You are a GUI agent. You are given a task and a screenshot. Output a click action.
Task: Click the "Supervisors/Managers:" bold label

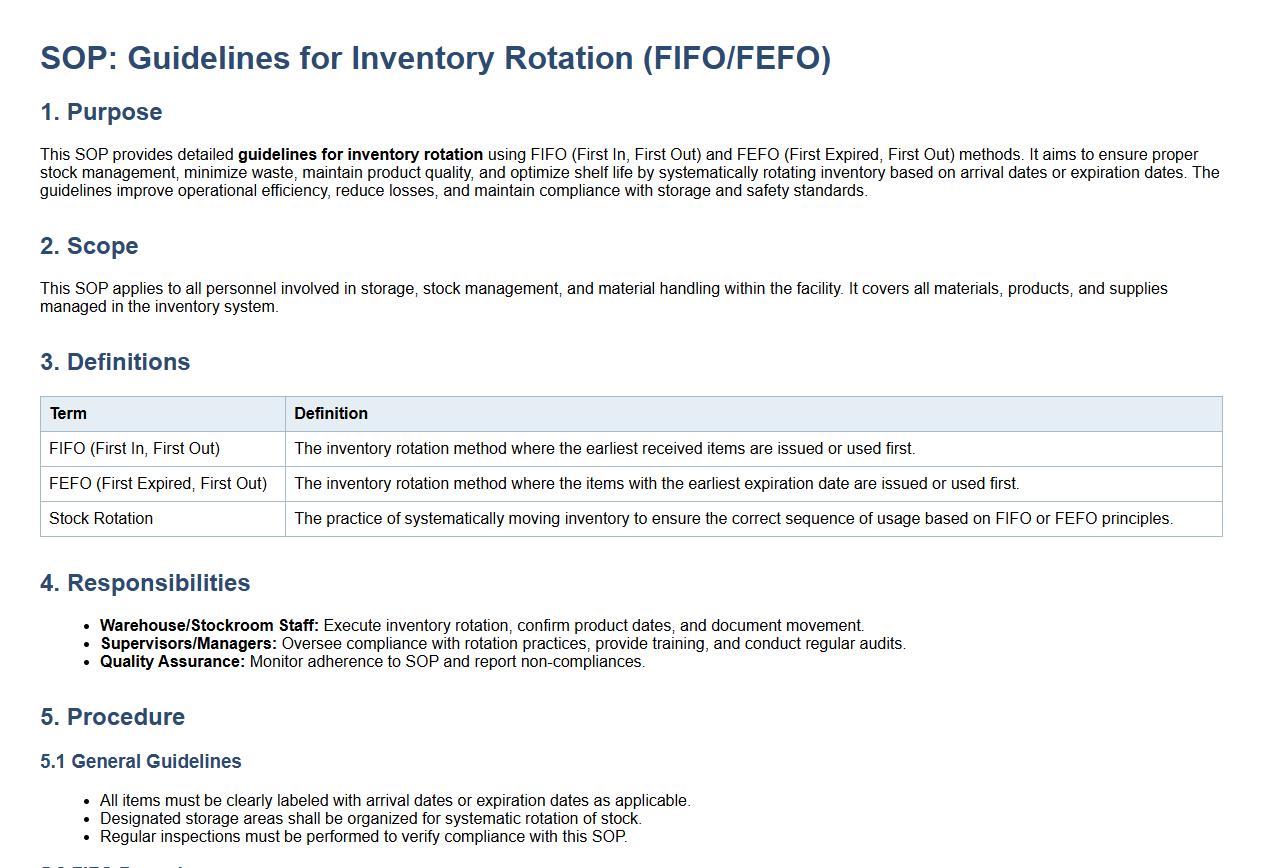[x=188, y=644]
